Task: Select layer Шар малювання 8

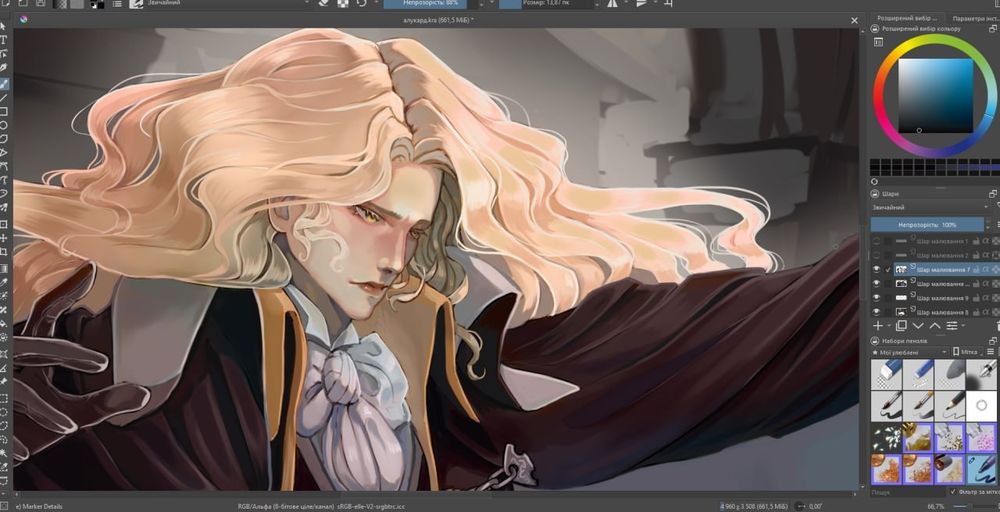Action: [942, 312]
